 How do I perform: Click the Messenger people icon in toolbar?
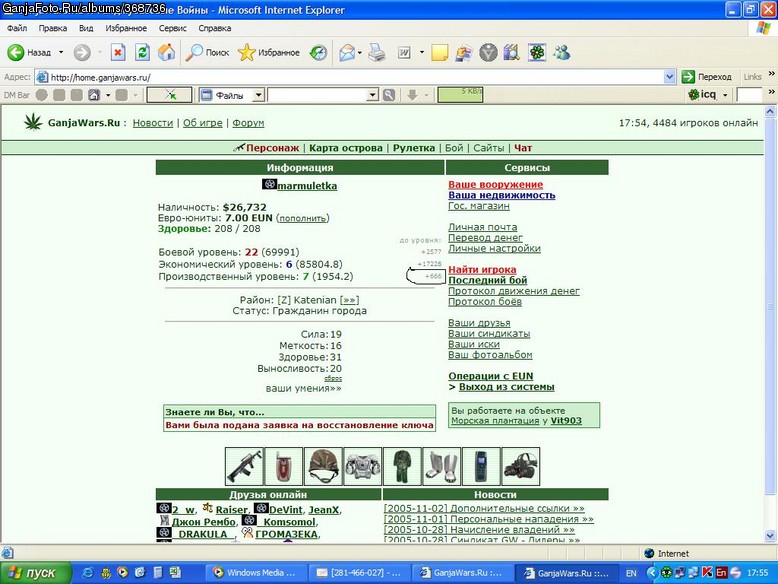point(562,52)
